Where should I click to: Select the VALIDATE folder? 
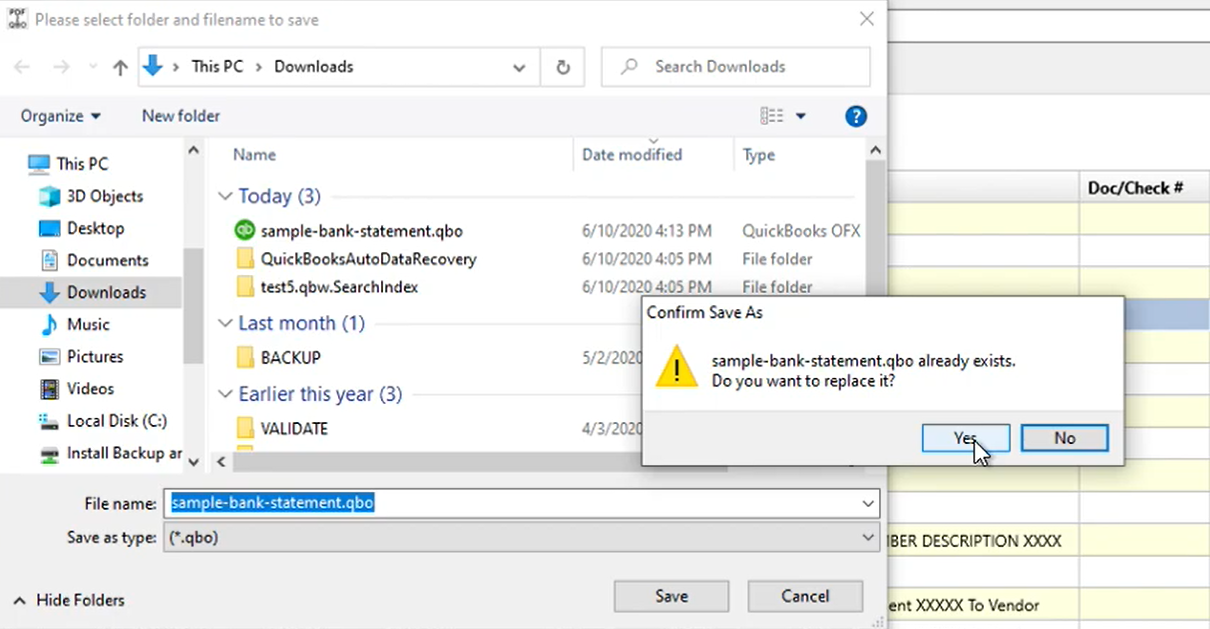coord(294,428)
